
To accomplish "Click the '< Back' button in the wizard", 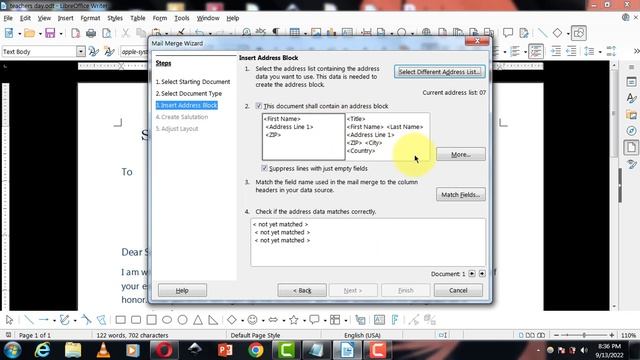I will pyautogui.click(x=302, y=290).
